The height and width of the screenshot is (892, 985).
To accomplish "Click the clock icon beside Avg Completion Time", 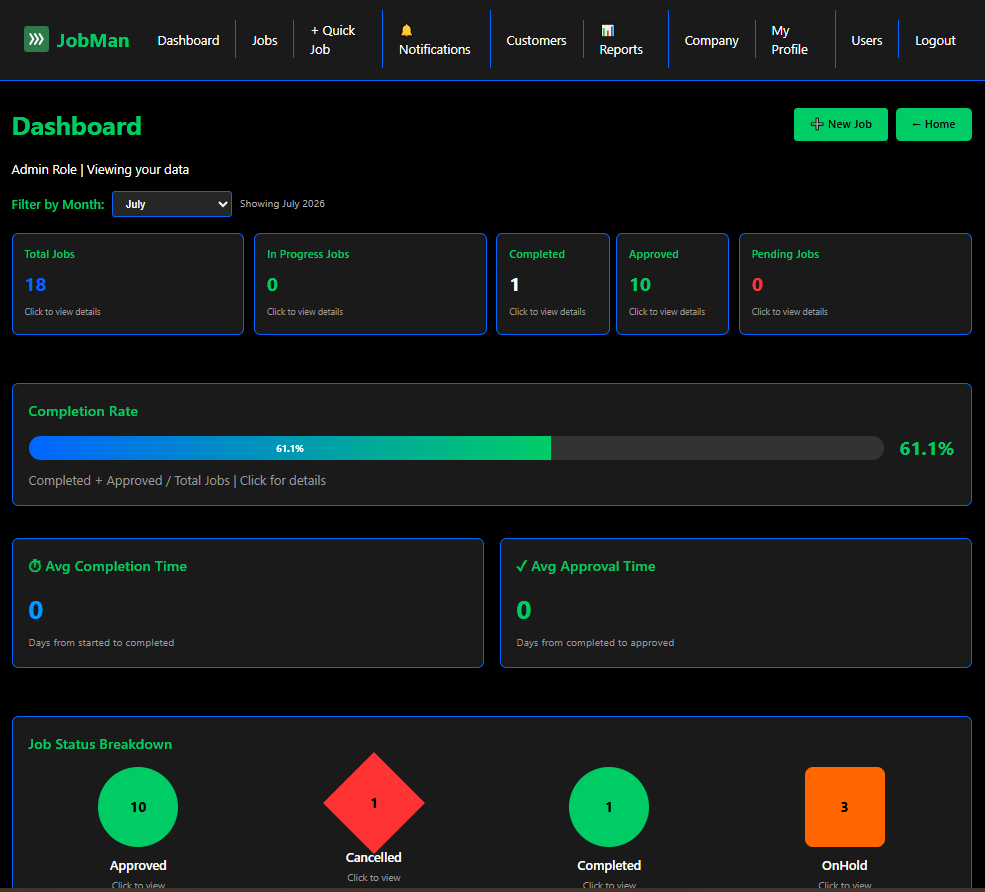I will point(35,566).
